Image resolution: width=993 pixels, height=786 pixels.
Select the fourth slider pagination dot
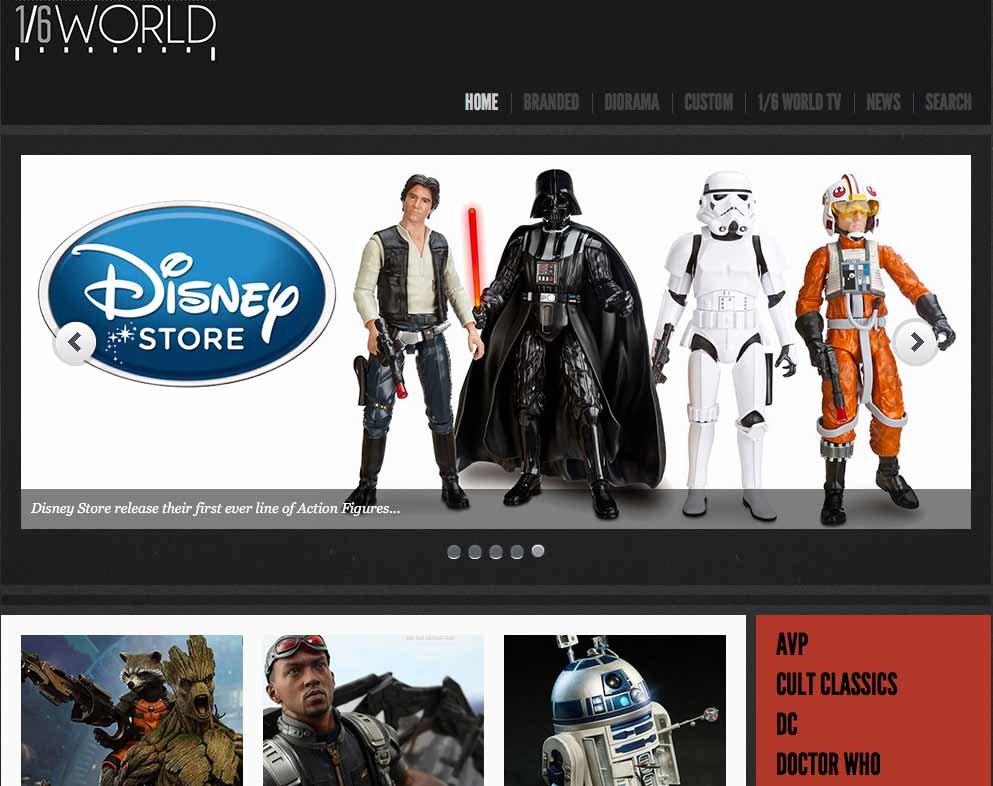pos(517,552)
